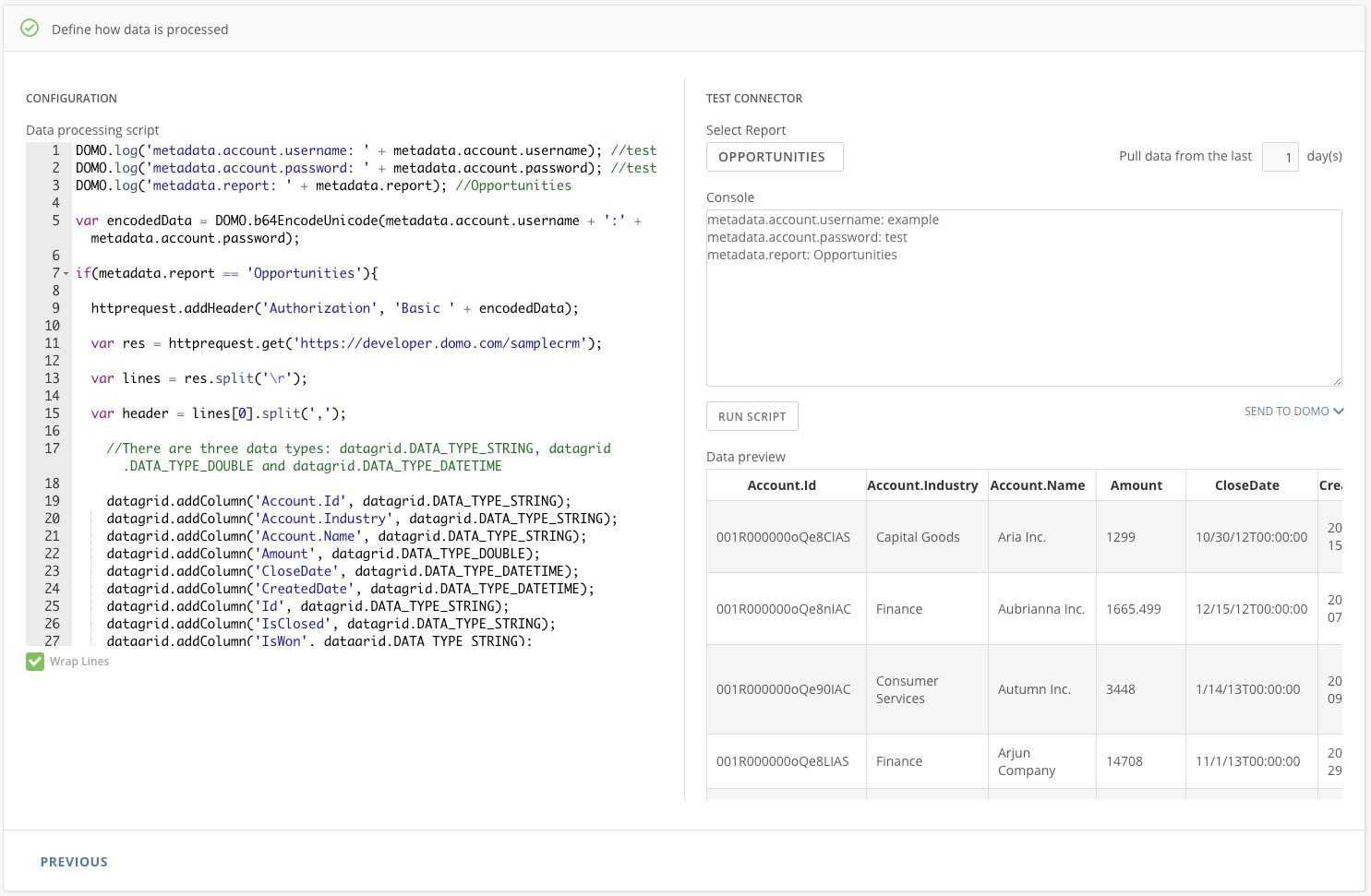Click the close date 12/15/12T00:00:00
Image resolution: width=1371 pixels, height=896 pixels.
(1251, 609)
